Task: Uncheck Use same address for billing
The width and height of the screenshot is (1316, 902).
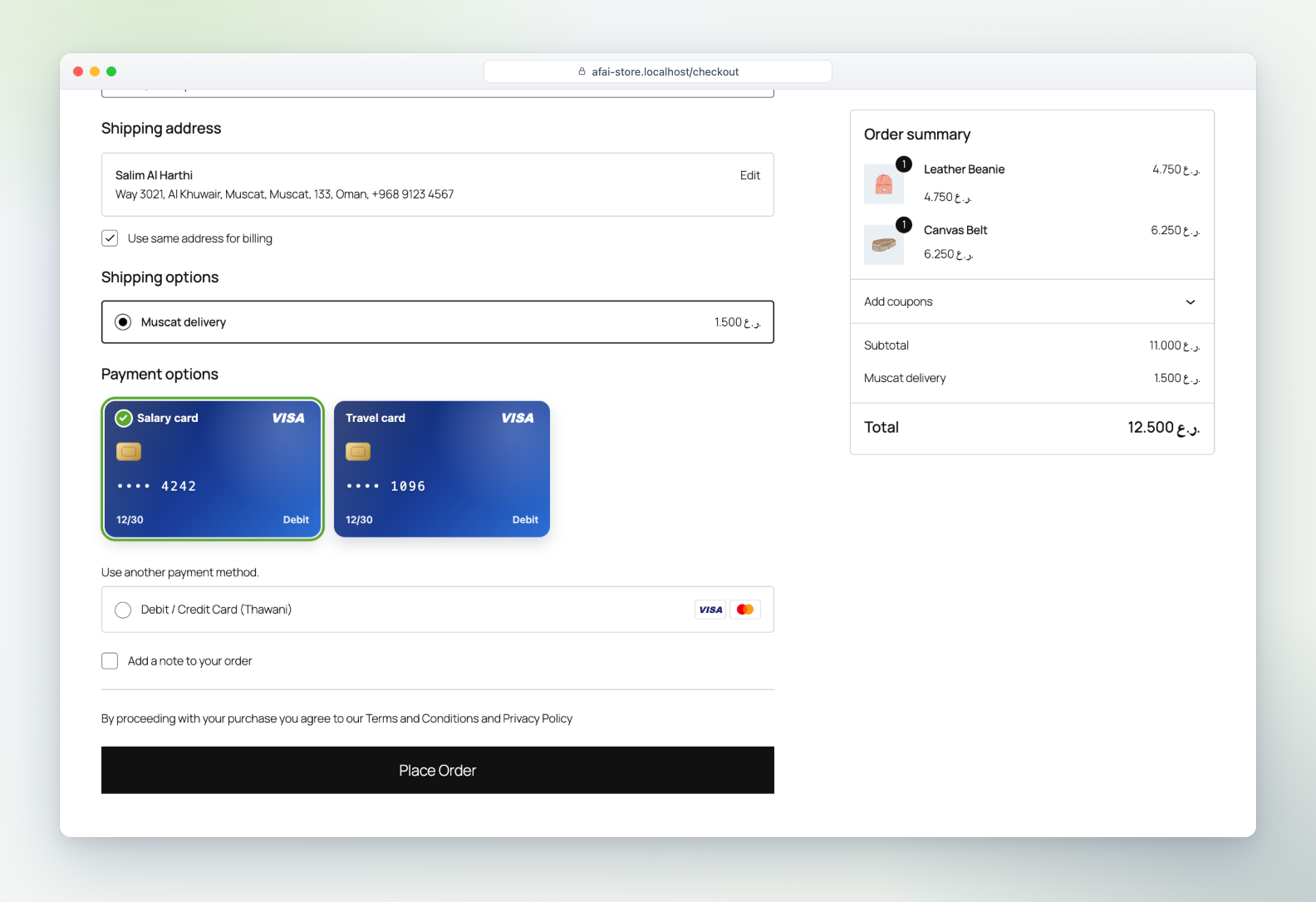Action: tap(110, 238)
